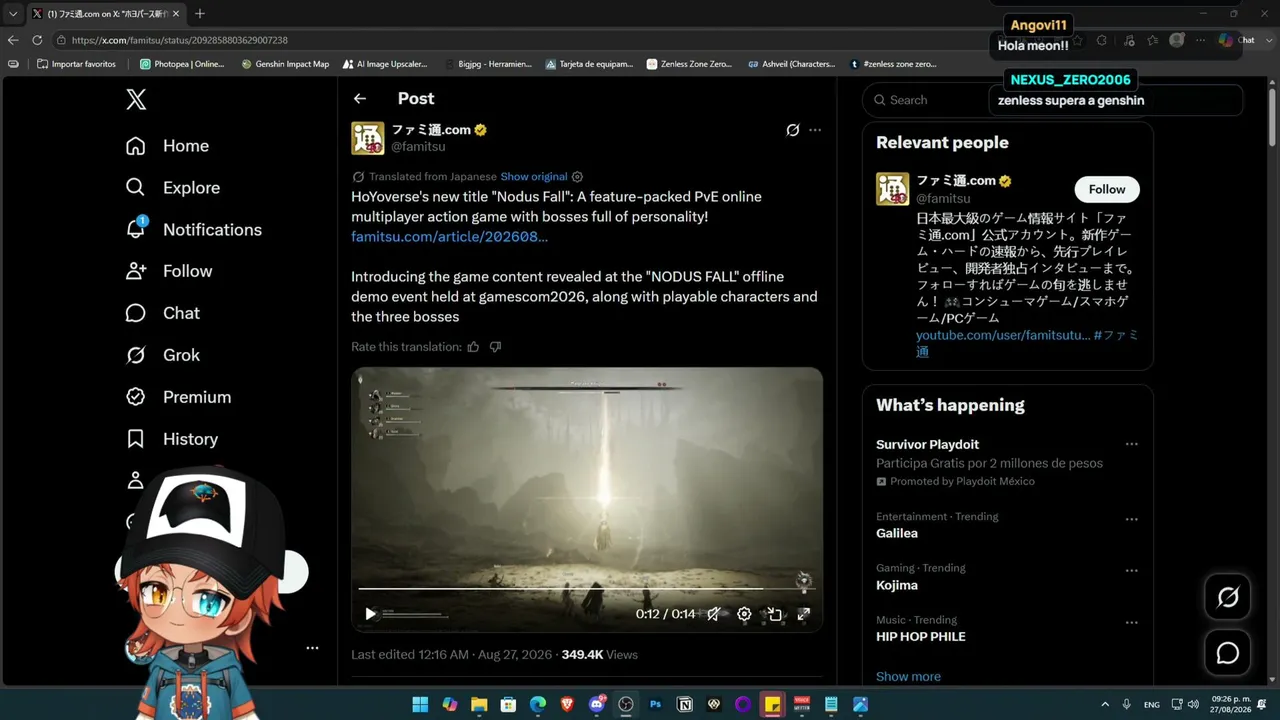This screenshot has width=1280, height=720.
Task: Open famitsu profile avatar in Relevant people
Action: point(892,189)
